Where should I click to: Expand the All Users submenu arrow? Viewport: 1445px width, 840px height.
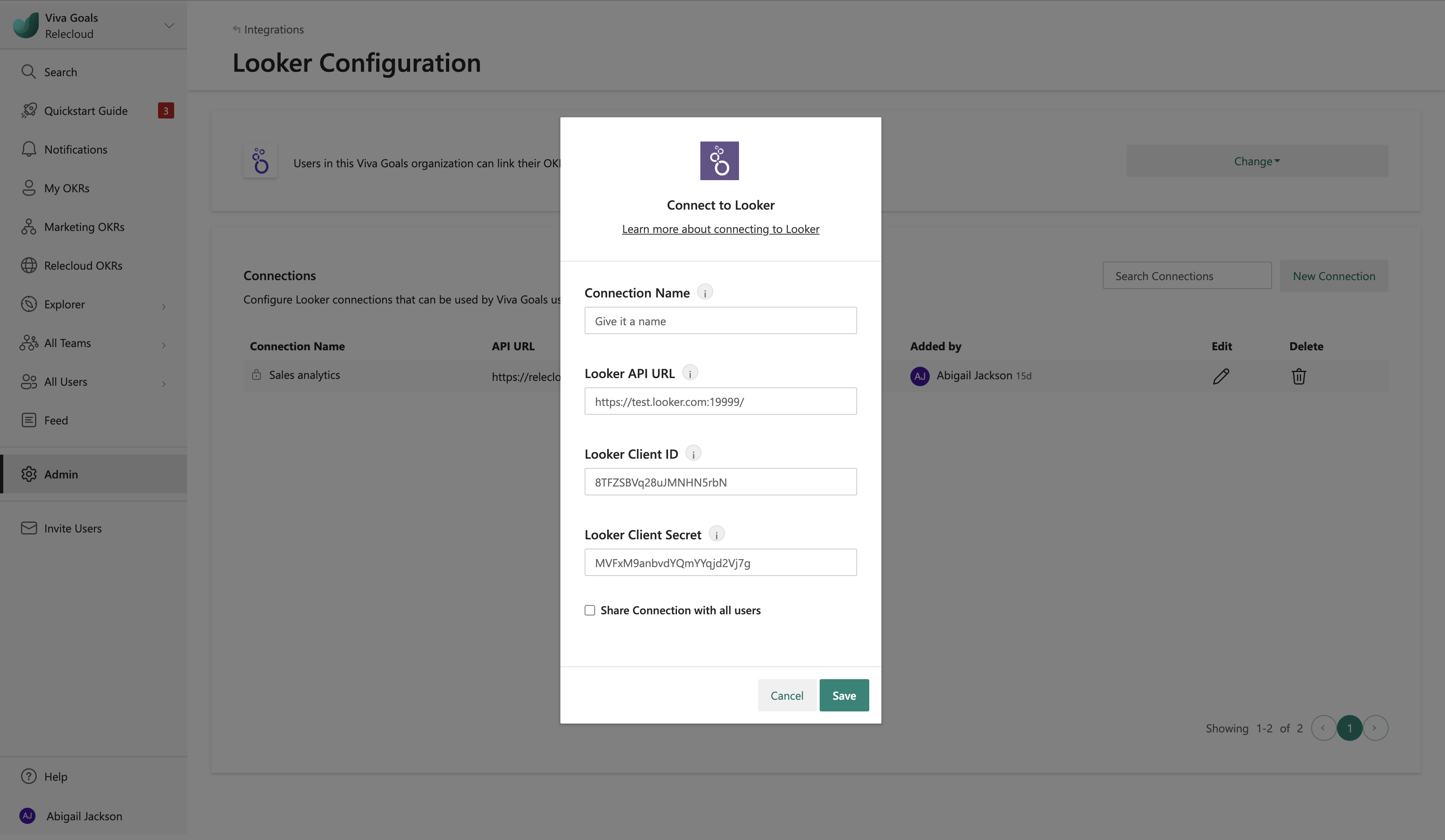(x=164, y=384)
